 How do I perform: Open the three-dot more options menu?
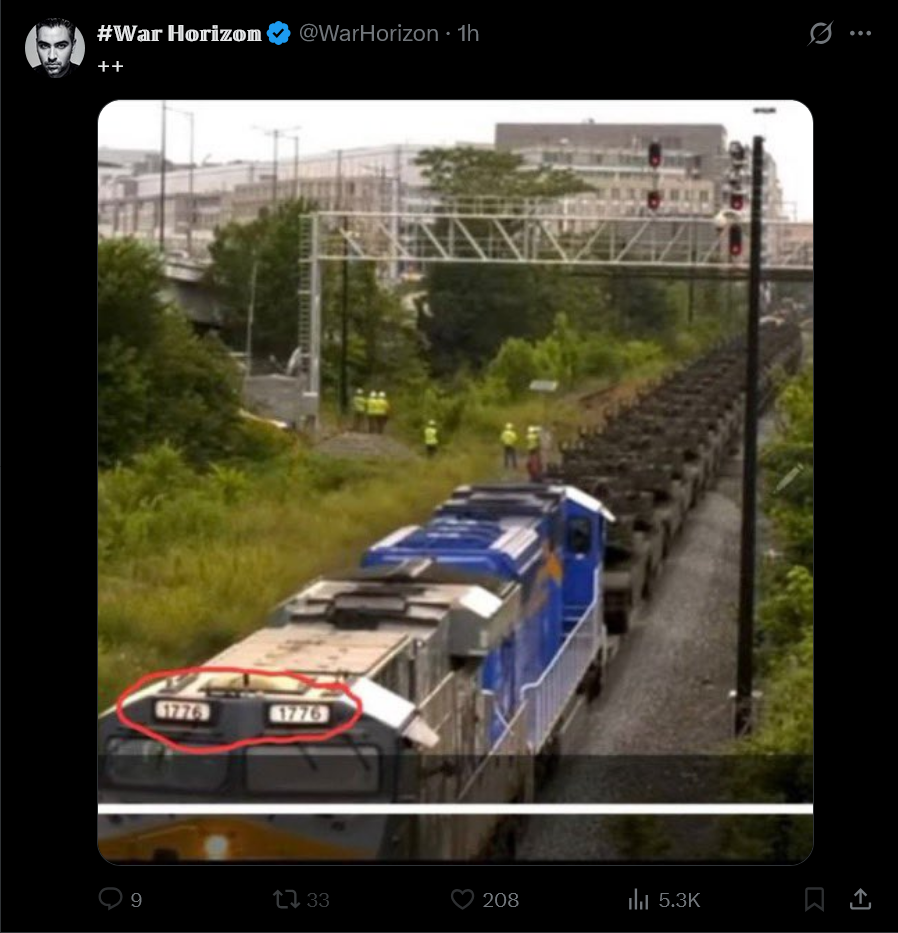861,33
